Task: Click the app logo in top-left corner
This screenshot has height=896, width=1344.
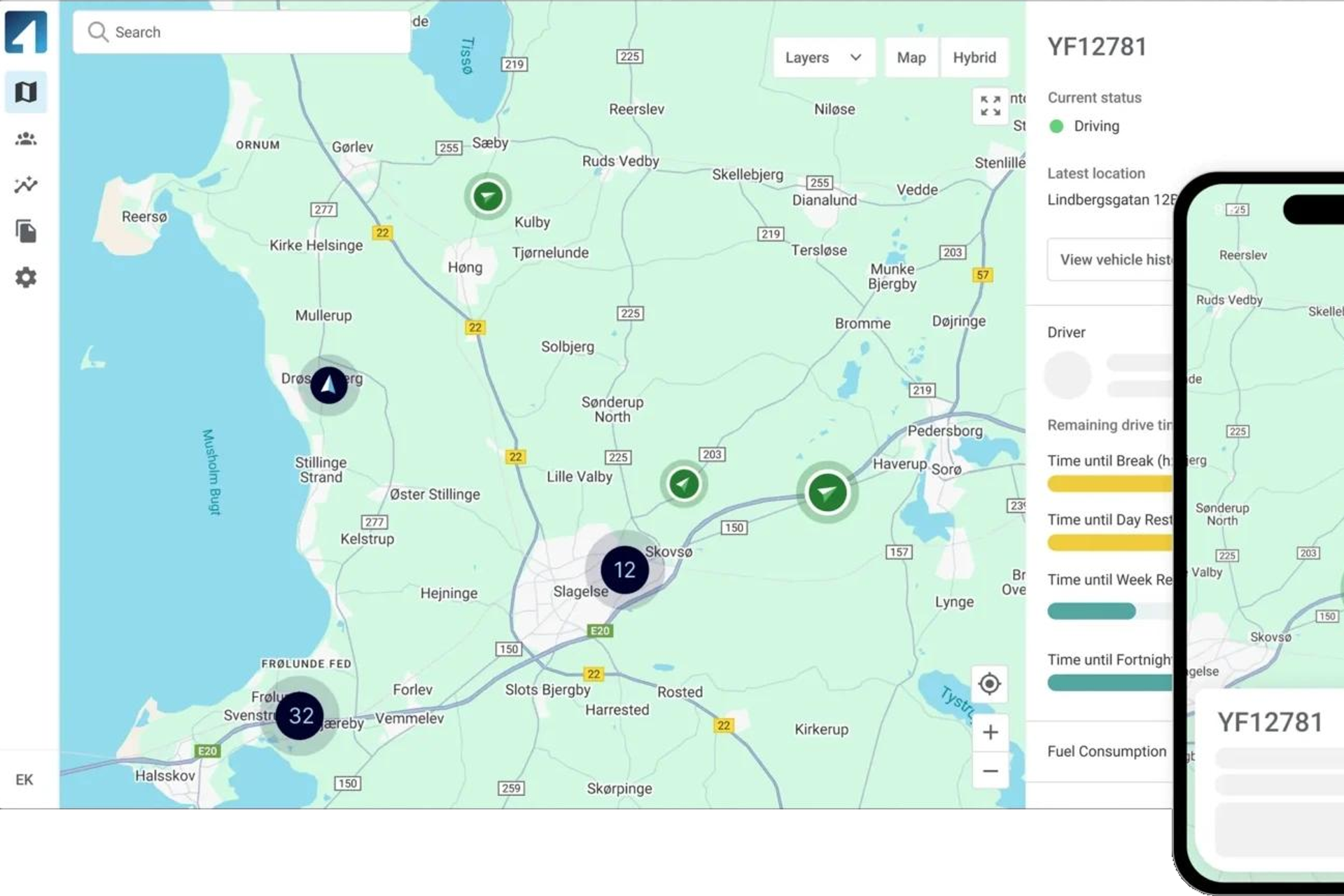Action: click(x=26, y=31)
